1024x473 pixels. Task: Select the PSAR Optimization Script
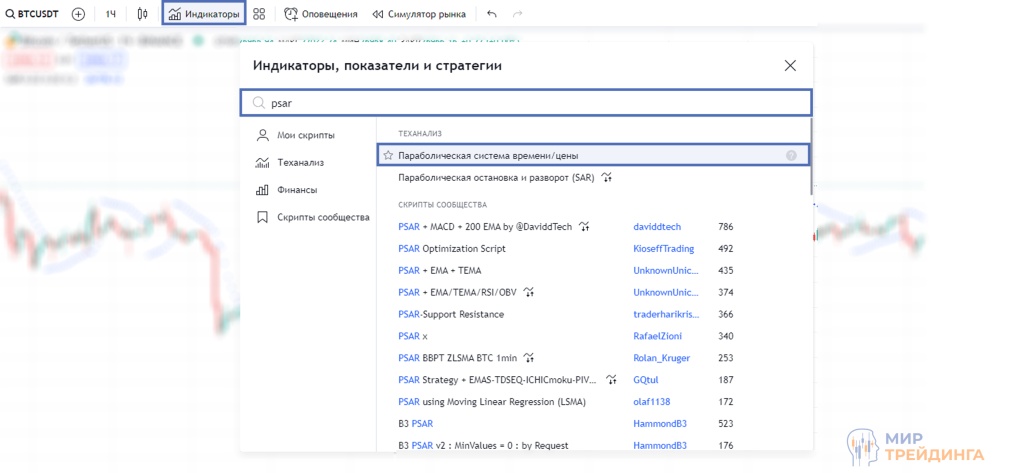click(451, 249)
